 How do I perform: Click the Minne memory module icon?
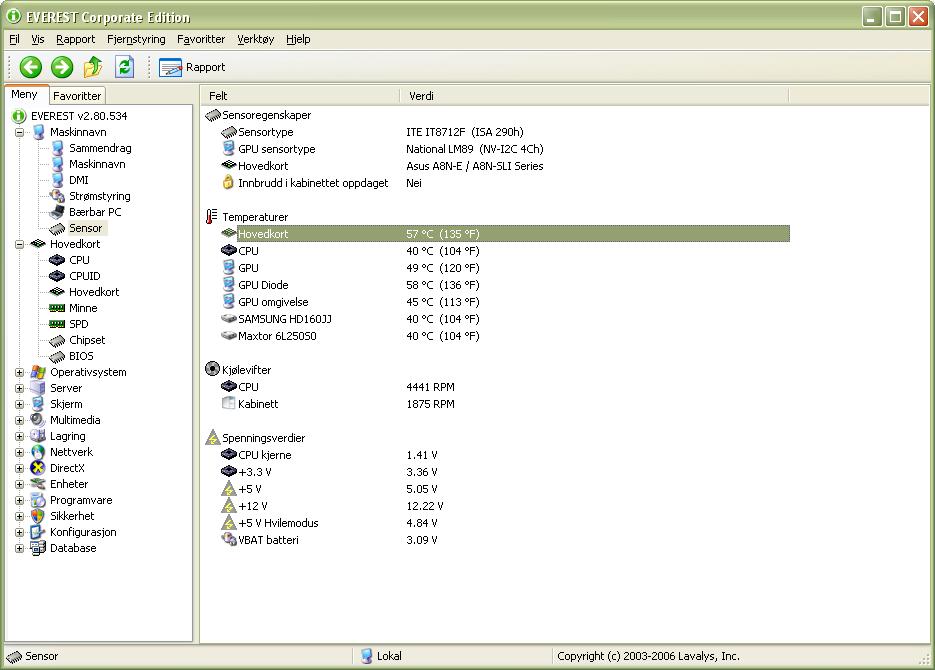pyautogui.click(x=57, y=308)
